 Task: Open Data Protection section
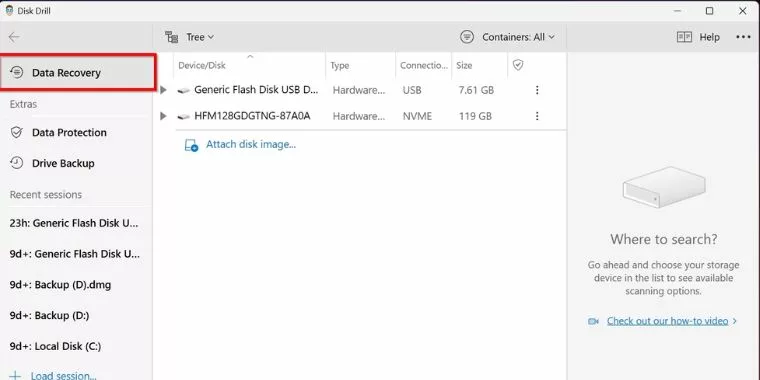coord(76,133)
